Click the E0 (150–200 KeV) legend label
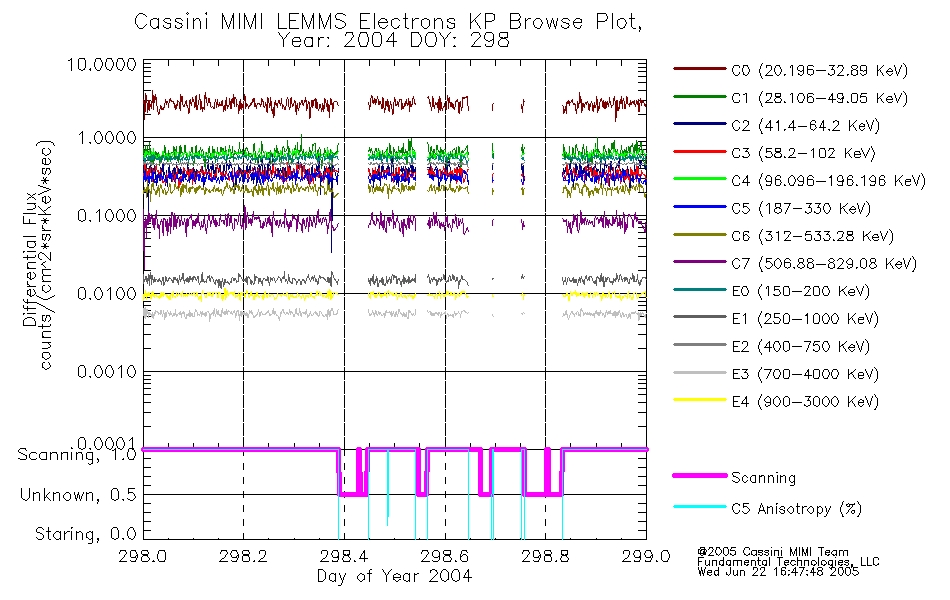The image size is (950, 600). [800, 292]
